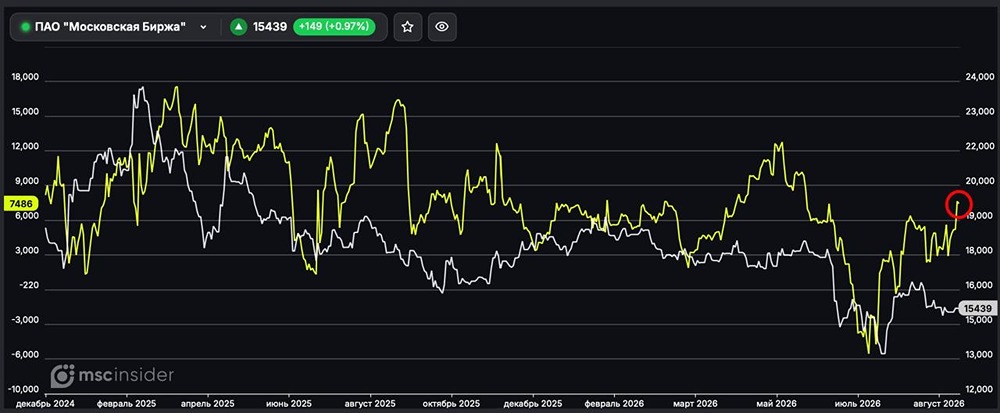Click the -220 left axis value
Image resolution: width=1000 pixels, height=413 pixels.
27,287
